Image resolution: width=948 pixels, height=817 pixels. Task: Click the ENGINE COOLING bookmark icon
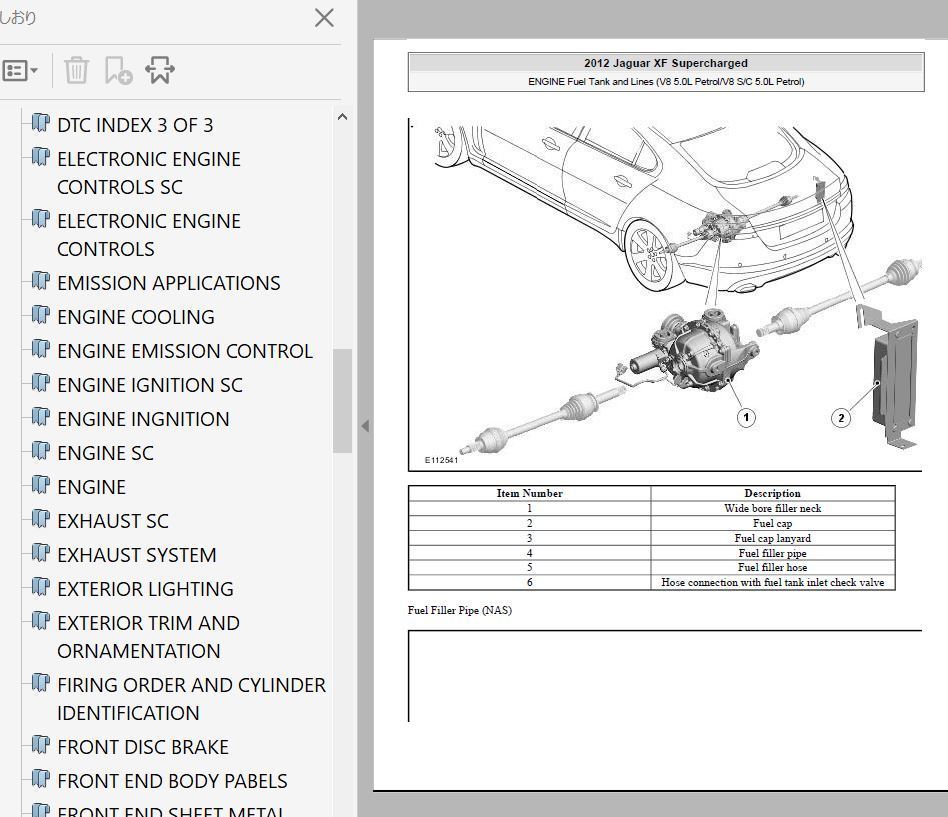tap(41, 316)
